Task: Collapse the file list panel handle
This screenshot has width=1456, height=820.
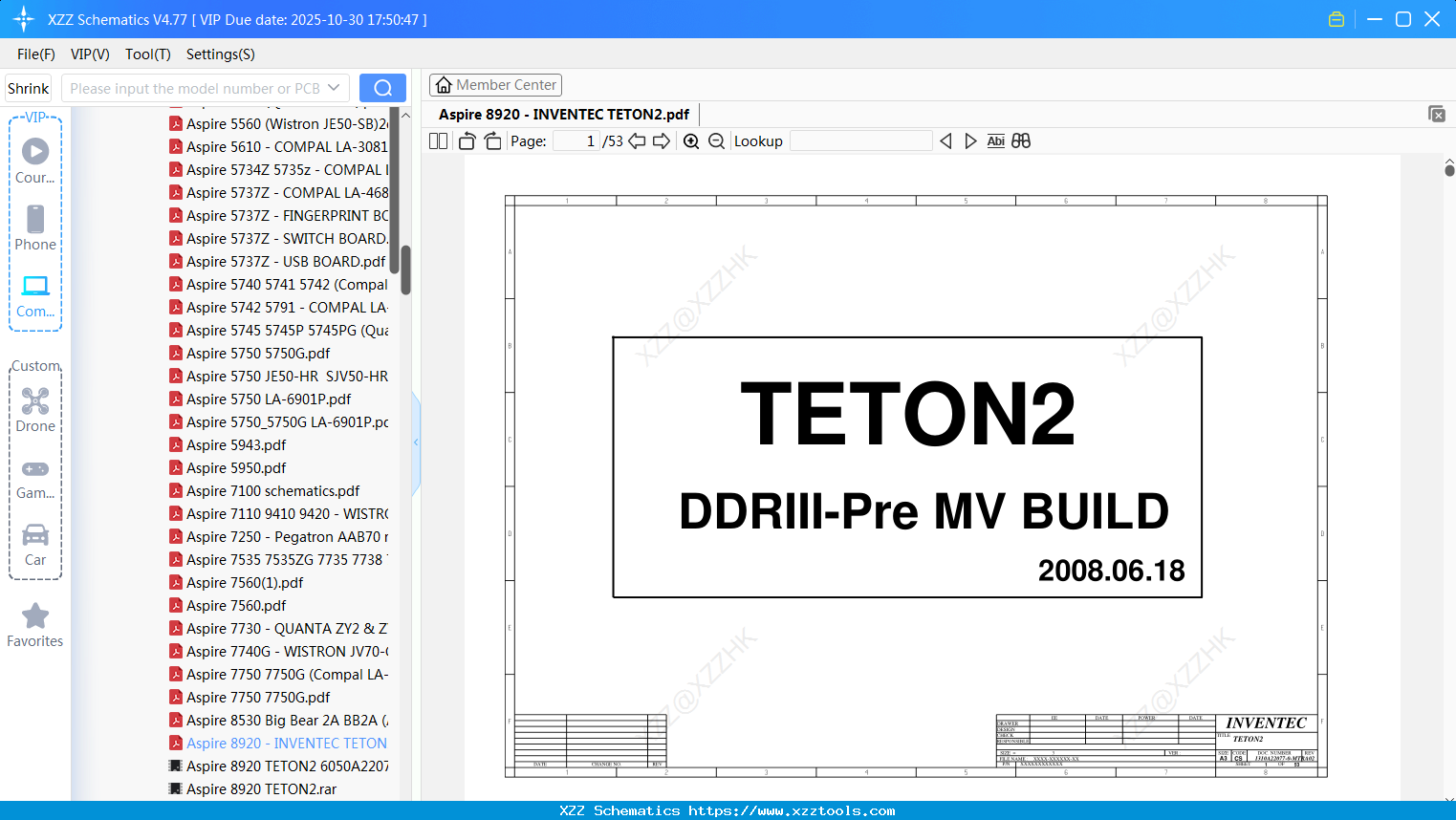Action: point(416,442)
